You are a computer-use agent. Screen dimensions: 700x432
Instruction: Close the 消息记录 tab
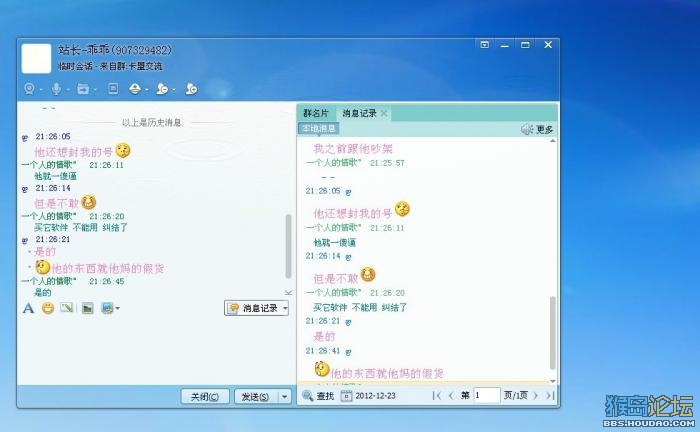click(383, 113)
